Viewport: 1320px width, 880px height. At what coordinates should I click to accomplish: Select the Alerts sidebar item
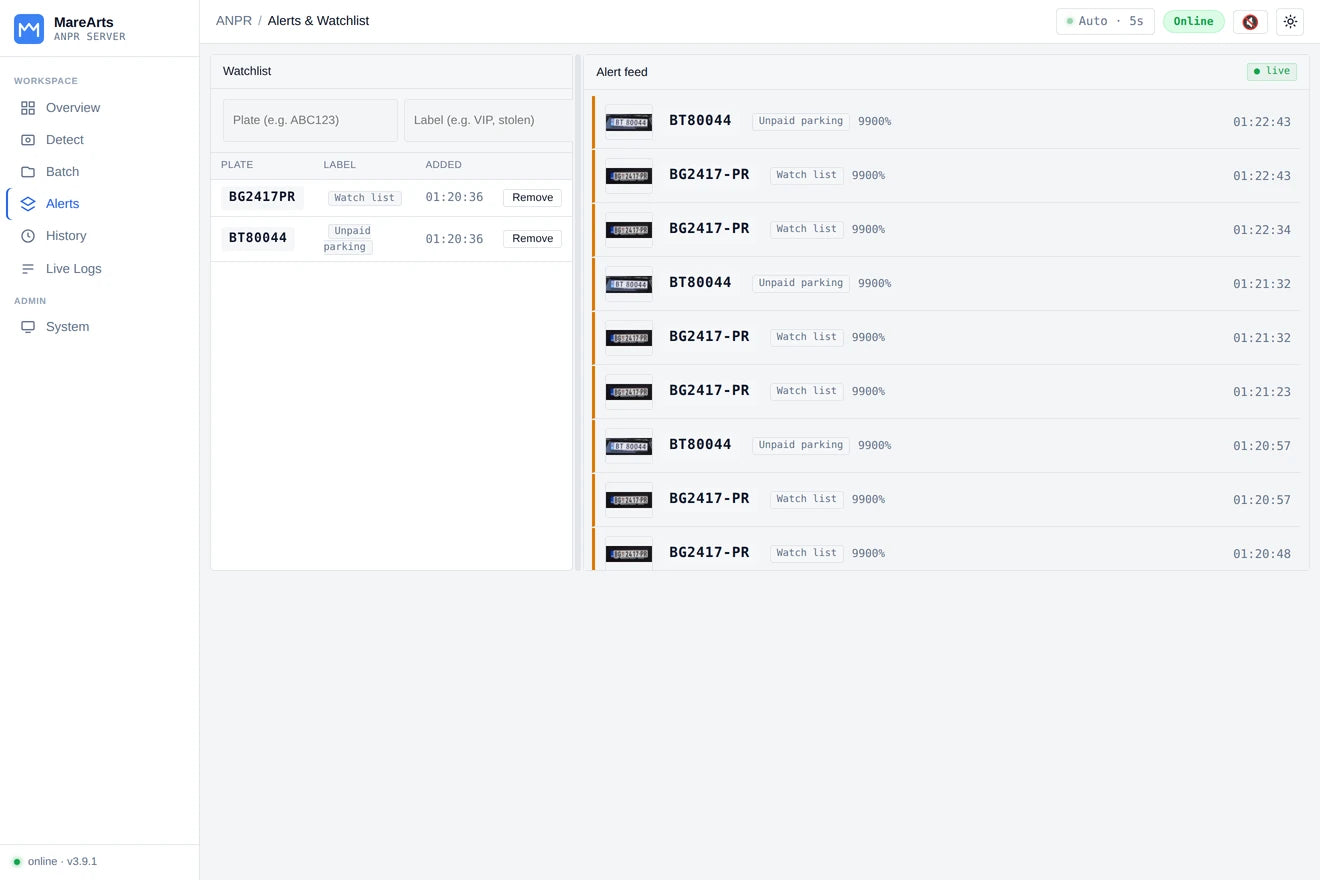pyautogui.click(x=100, y=204)
